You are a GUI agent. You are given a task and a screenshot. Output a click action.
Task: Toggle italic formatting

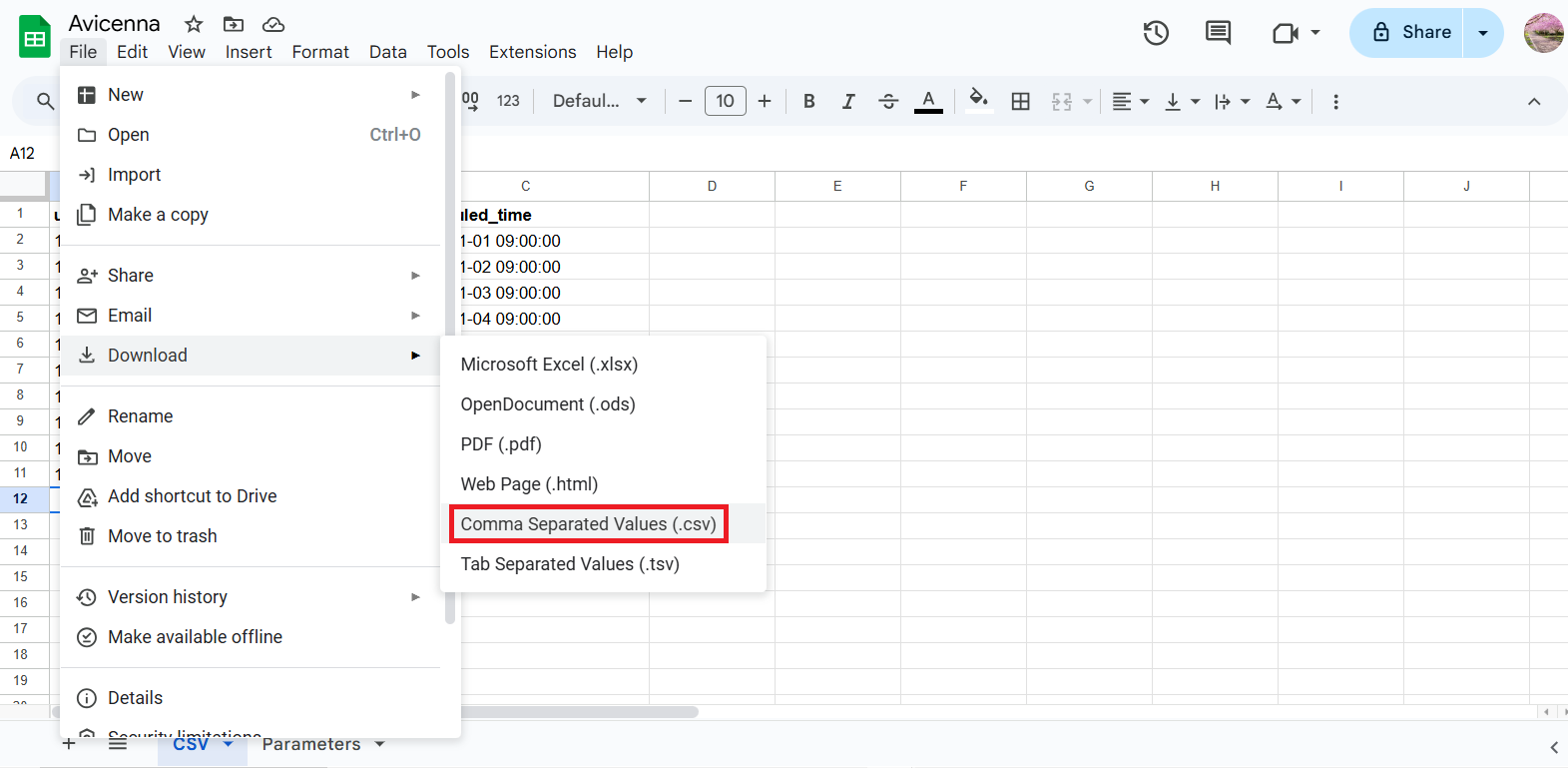click(x=848, y=101)
